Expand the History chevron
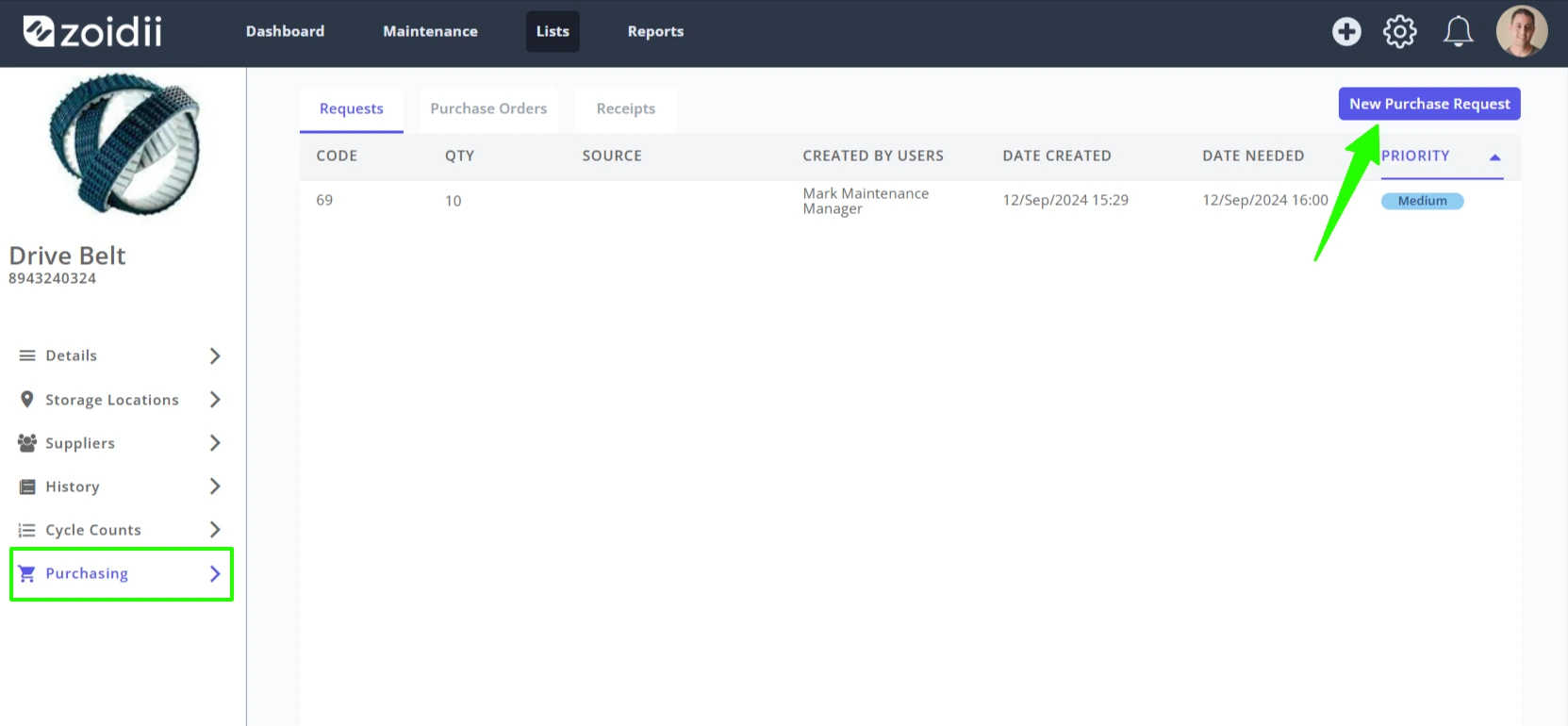The width and height of the screenshot is (1568, 726). pyautogui.click(x=215, y=487)
